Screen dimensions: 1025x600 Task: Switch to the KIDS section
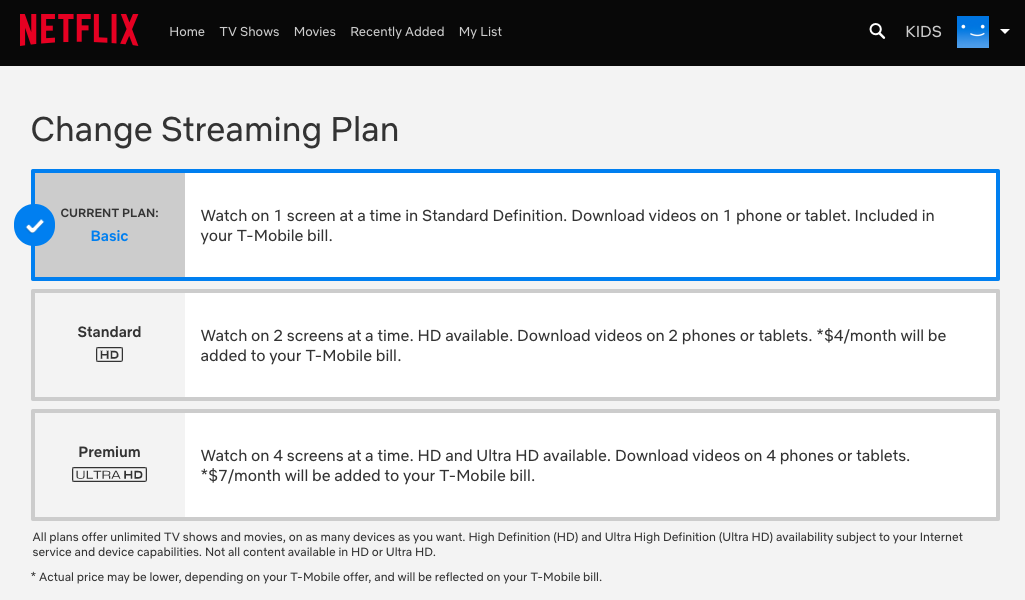(923, 31)
